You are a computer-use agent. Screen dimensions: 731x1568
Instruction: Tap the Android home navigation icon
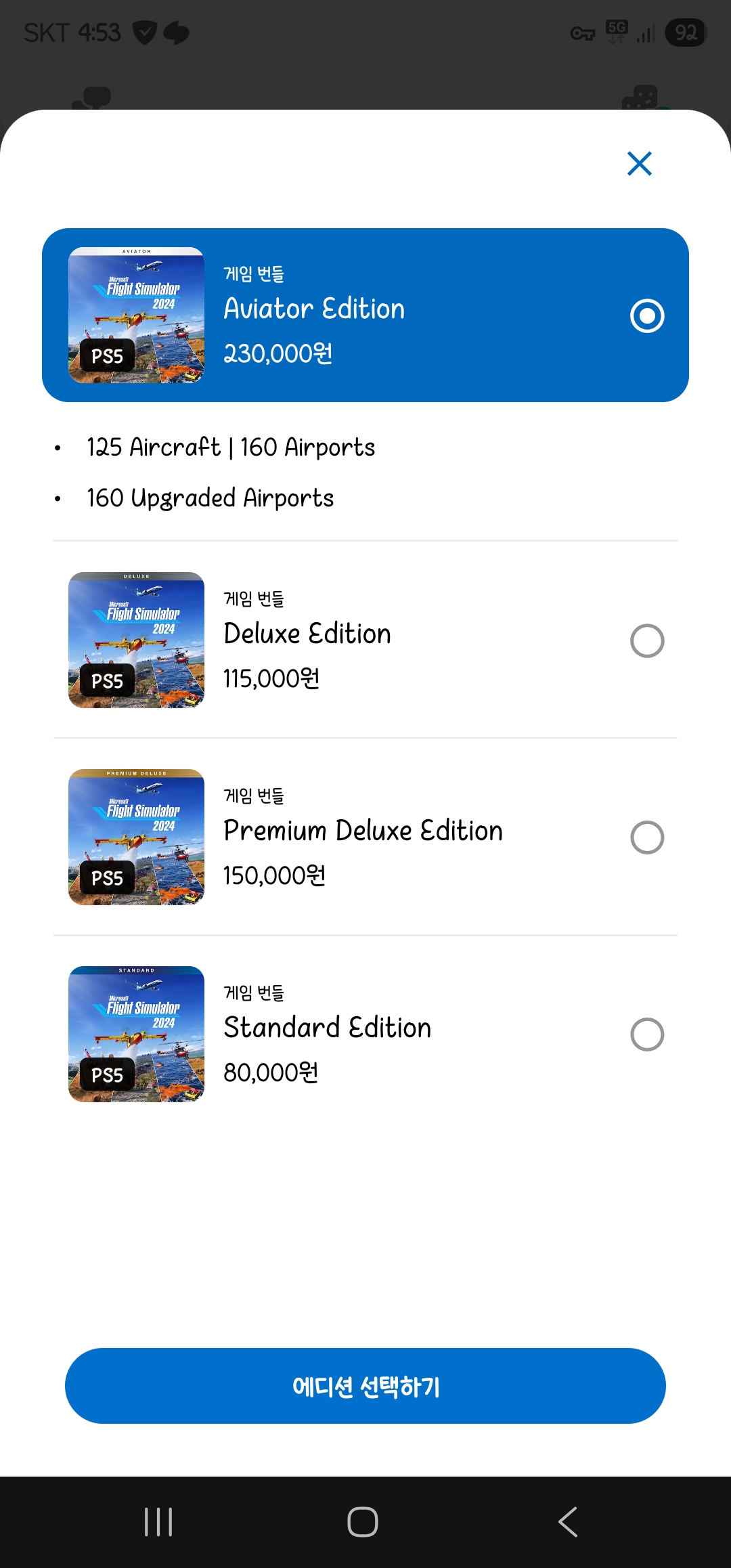(363, 1522)
